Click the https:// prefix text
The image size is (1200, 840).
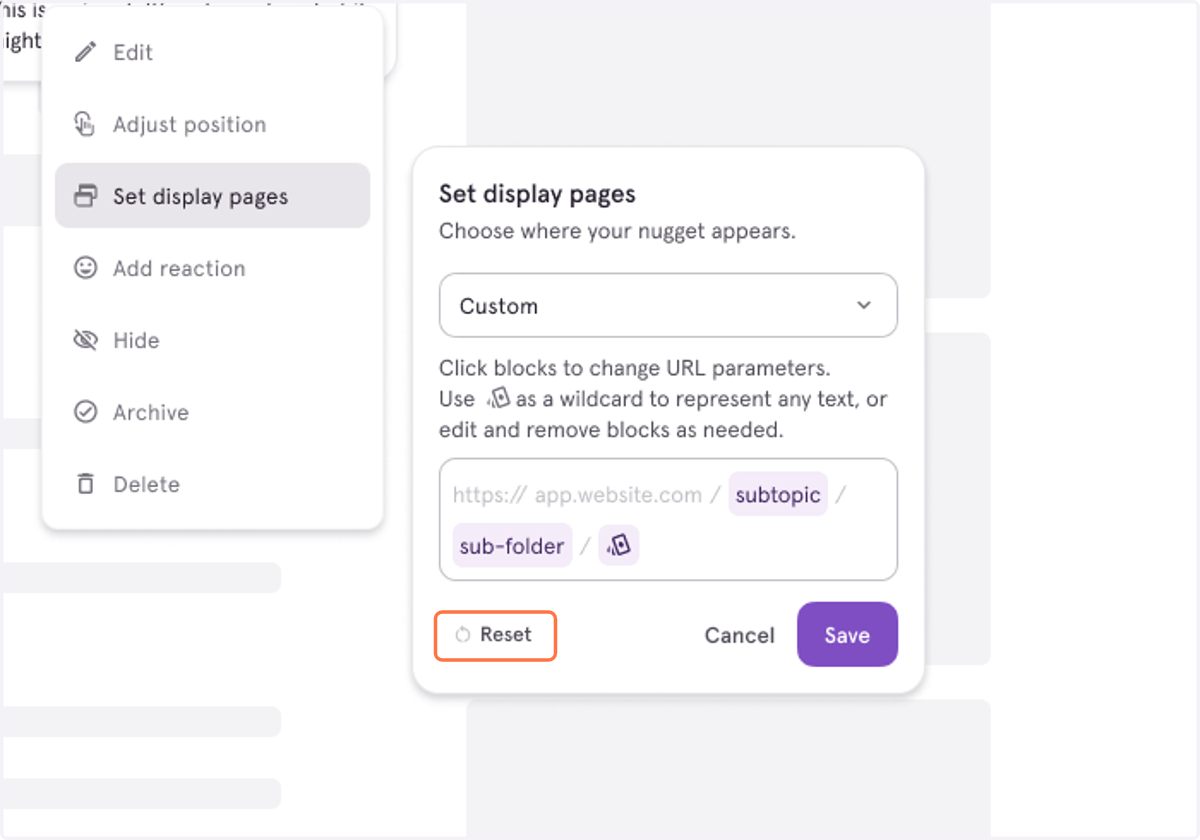489,495
